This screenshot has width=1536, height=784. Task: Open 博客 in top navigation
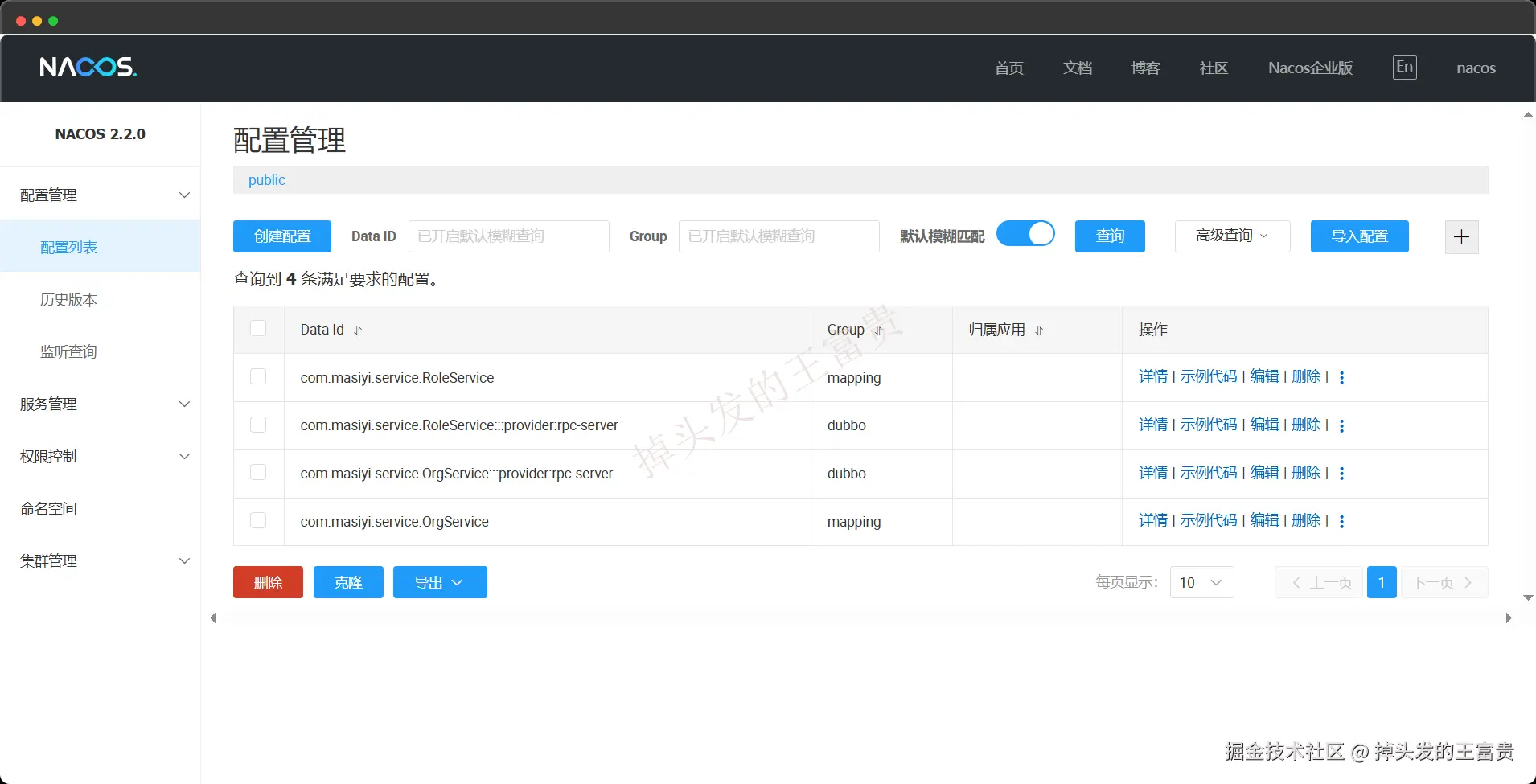pyautogui.click(x=1146, y=68)
